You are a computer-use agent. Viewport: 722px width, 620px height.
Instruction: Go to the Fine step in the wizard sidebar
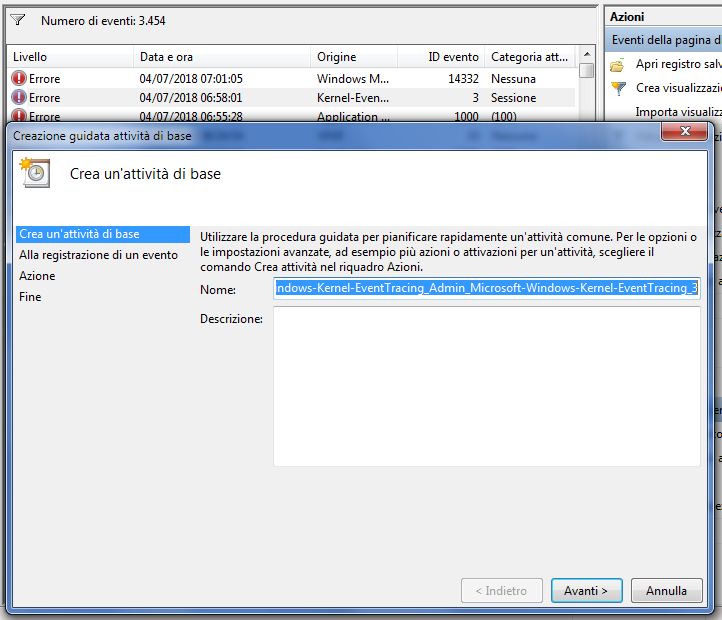point(30,297)
